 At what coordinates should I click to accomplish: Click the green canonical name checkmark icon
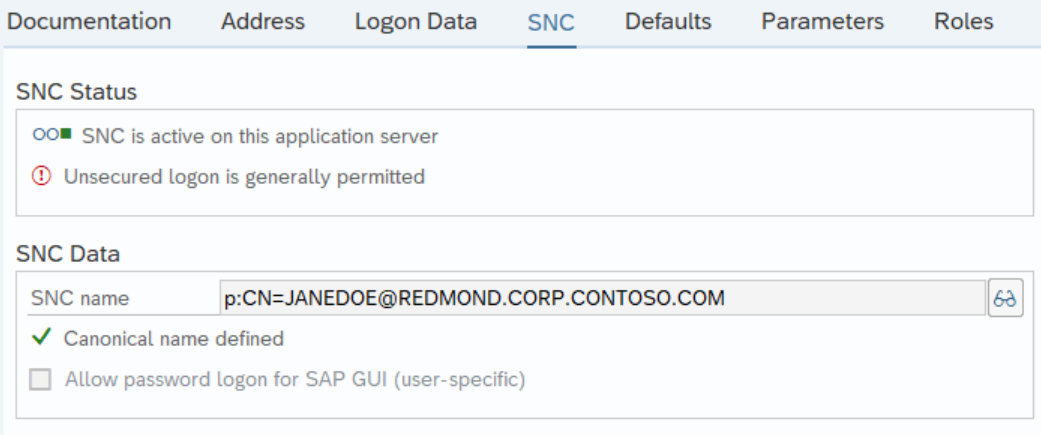click(x=41, y=339)
